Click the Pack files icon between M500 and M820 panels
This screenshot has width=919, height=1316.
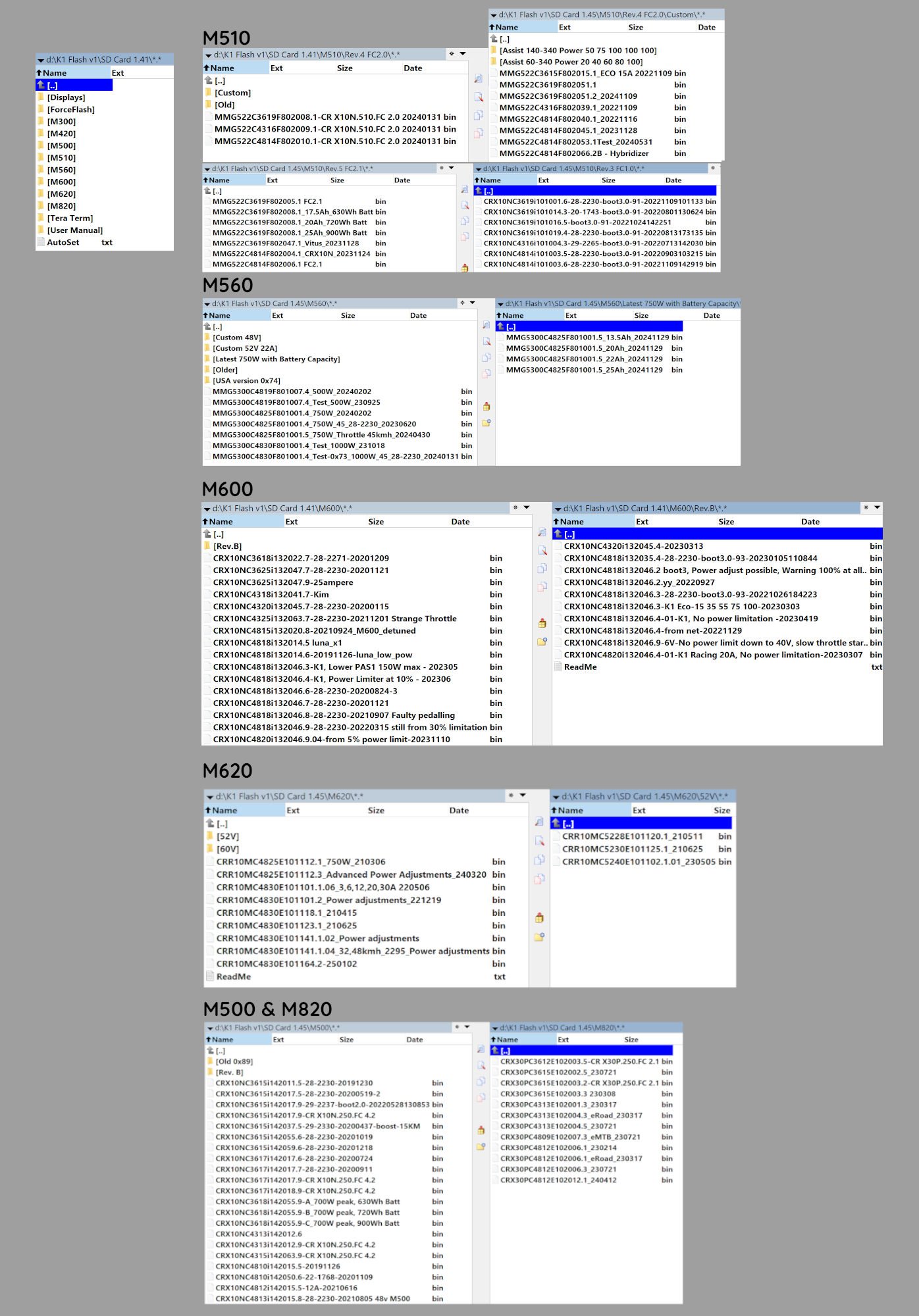click(x=481, y=1130)
